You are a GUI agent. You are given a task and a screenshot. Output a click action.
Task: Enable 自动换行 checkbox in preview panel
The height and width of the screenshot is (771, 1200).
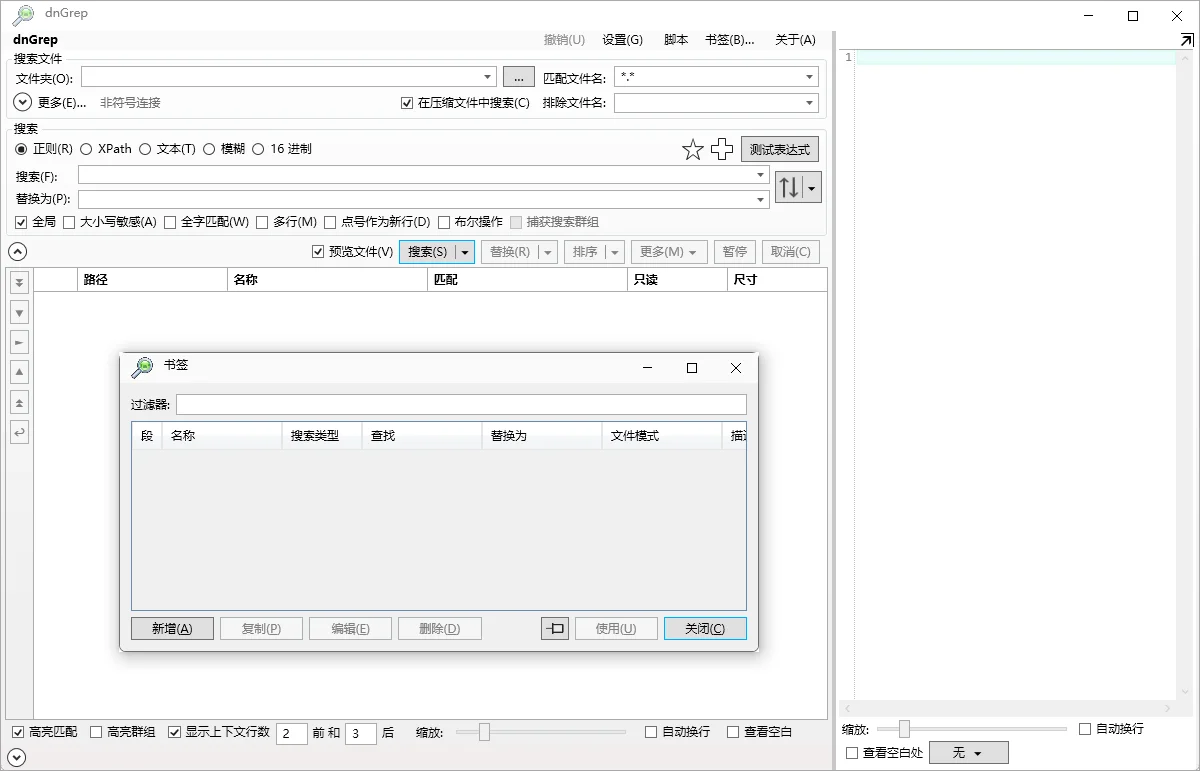coord(1085,729)
